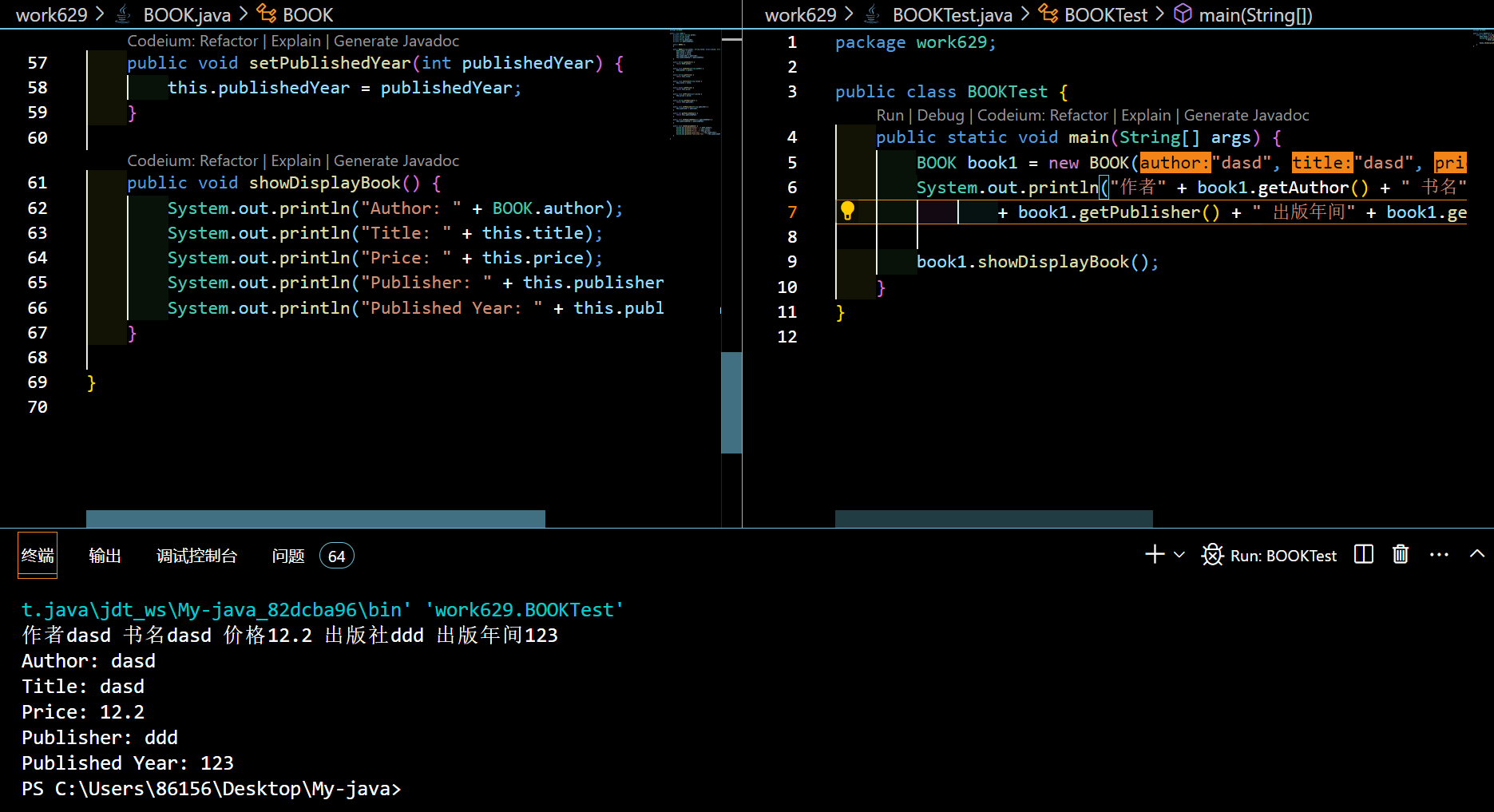Click the BOOK class breadcrumb

307,14
